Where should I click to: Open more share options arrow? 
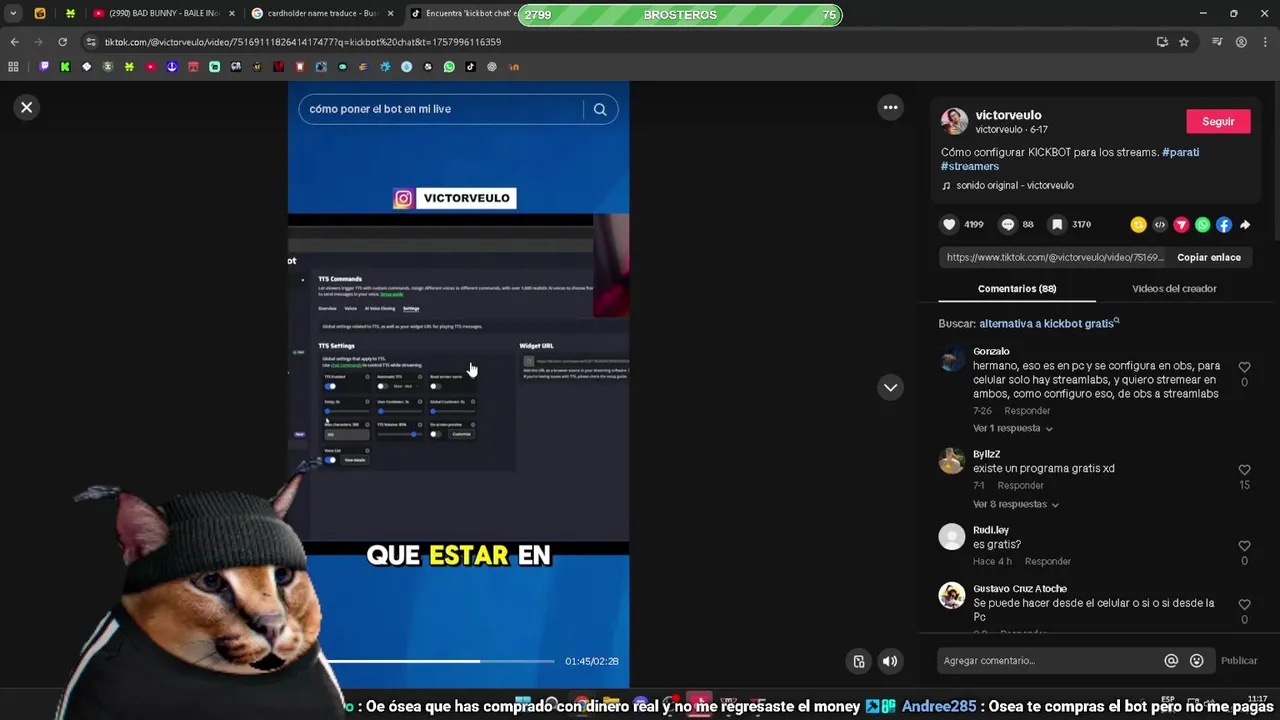pos(1245,225)
